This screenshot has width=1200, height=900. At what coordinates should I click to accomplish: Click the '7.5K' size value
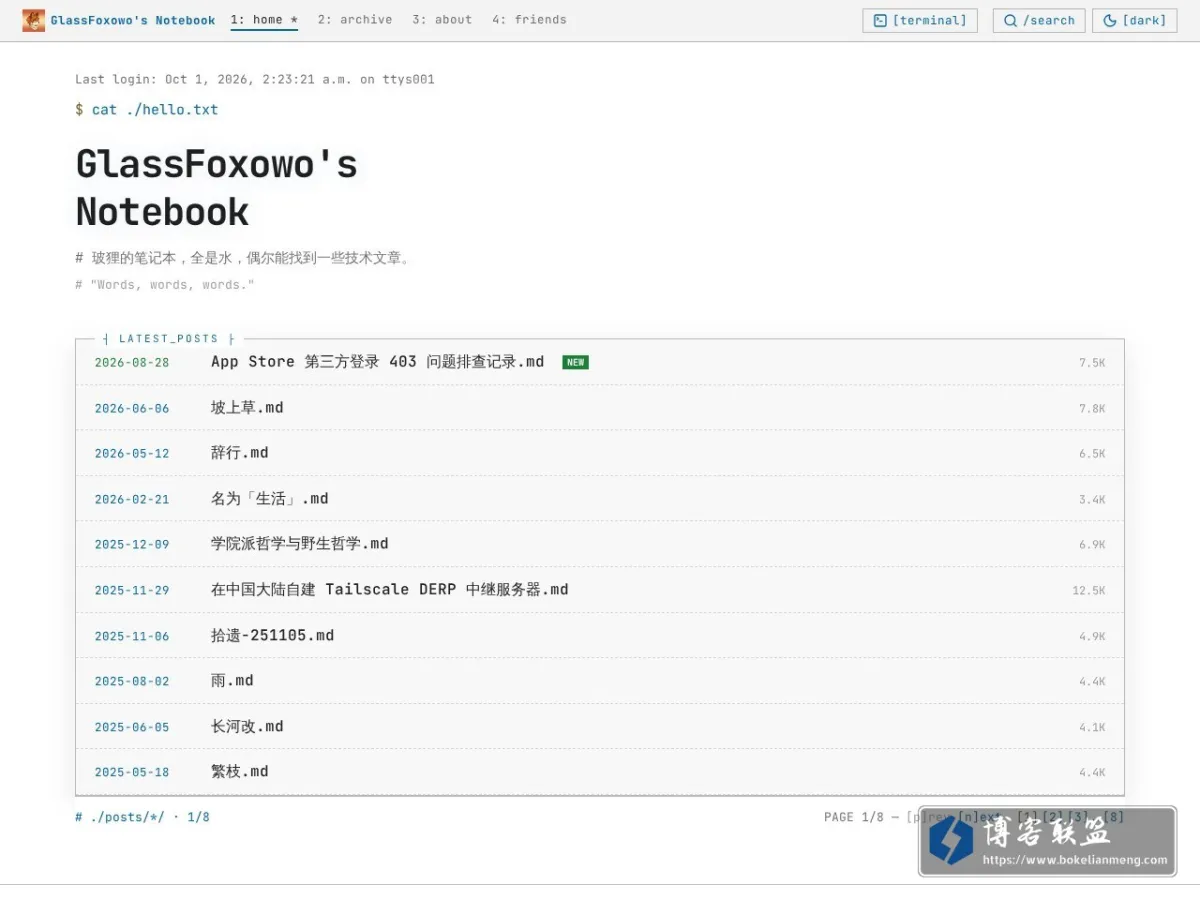[x=1092, y=363]
